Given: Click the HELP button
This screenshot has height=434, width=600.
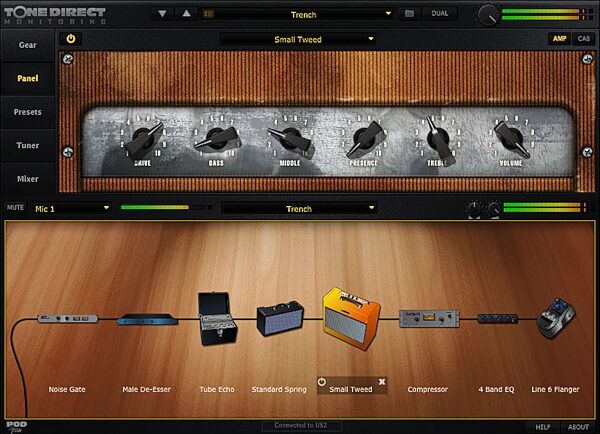Looking at the screenshot, I should pos(543,427).
